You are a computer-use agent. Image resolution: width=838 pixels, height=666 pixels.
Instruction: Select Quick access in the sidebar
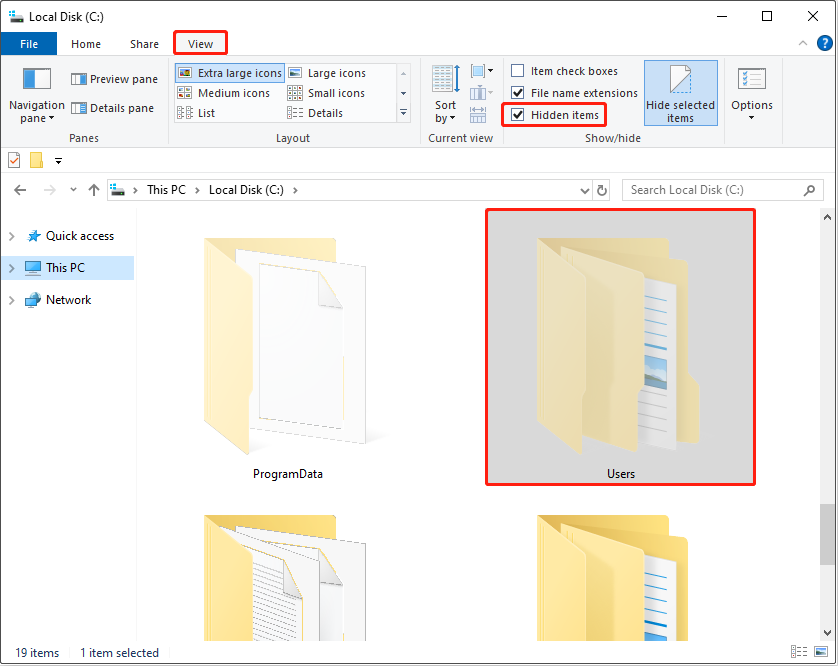[x=62, y=235]
